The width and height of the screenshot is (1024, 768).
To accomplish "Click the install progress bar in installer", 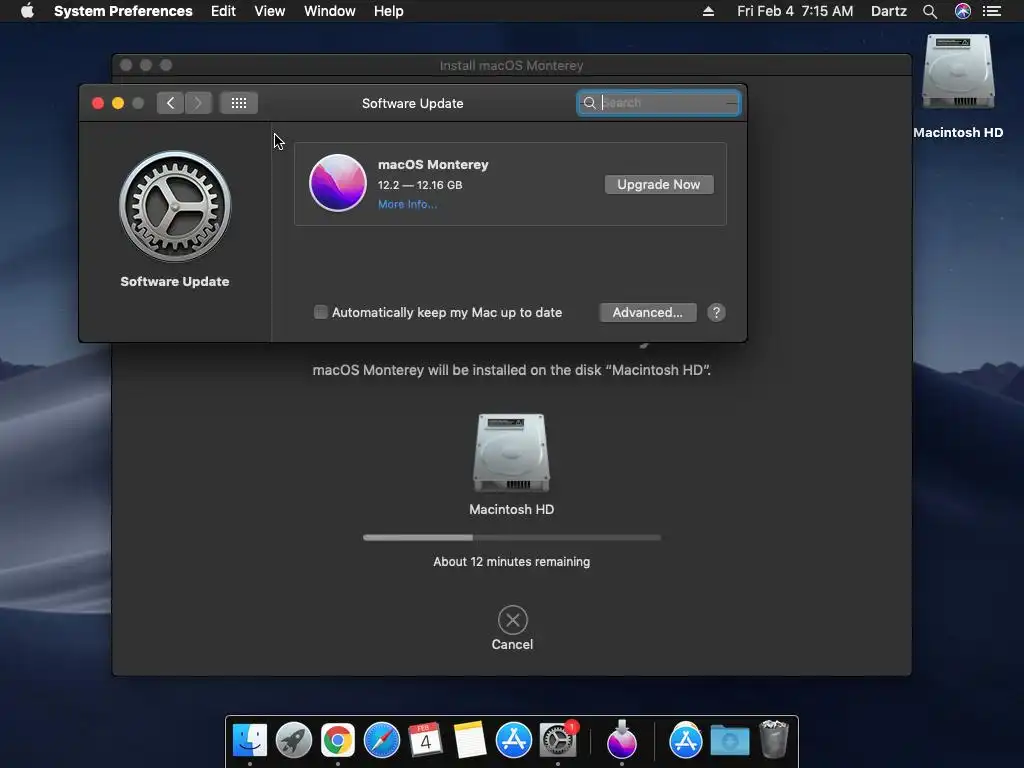I will click(x=511, y=537).
